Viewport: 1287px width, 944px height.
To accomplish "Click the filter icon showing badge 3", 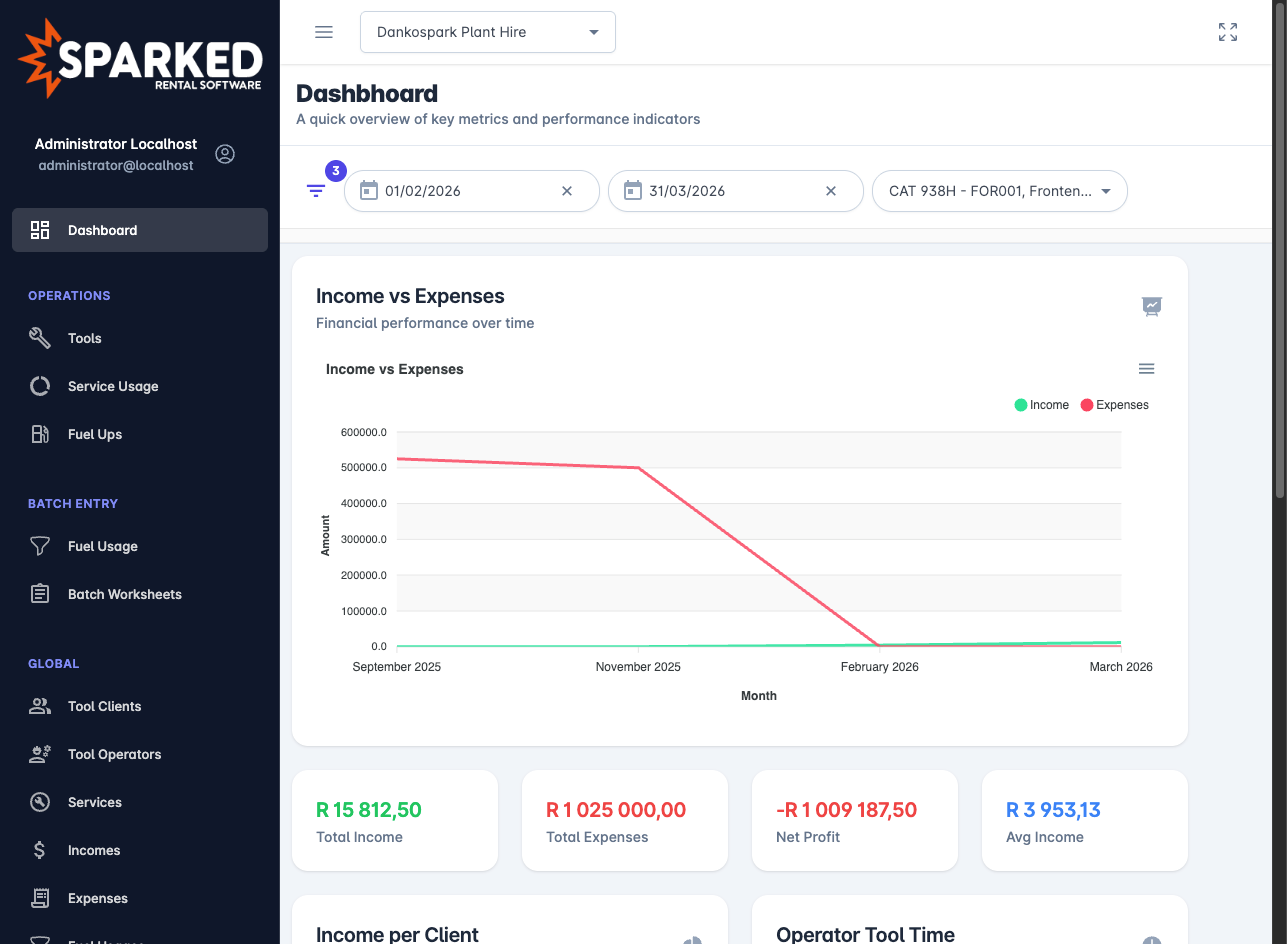I will 317,190.
